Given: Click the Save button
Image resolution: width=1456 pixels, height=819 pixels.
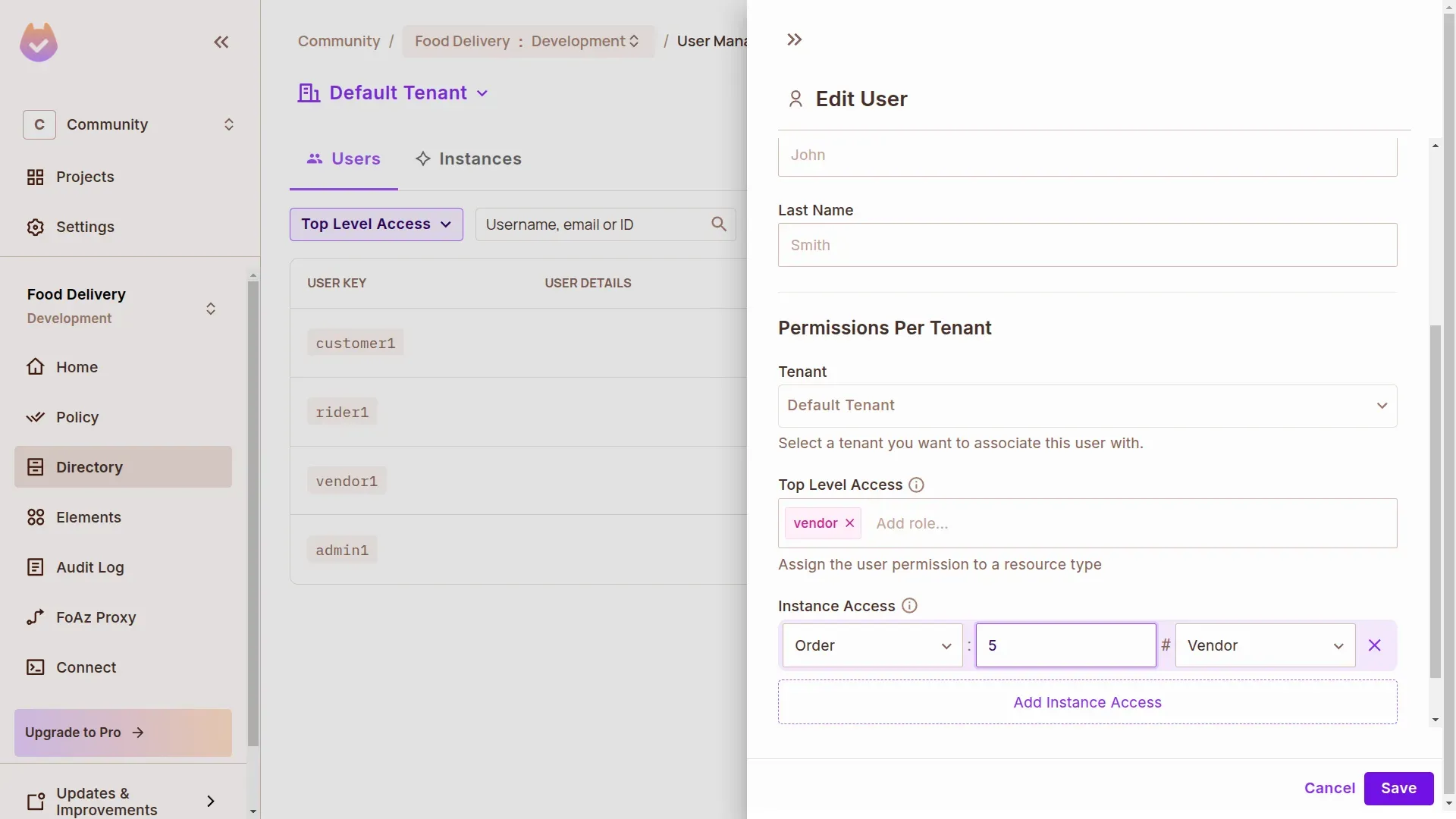Looking at the screenshot, I should pyautogui.click(x=1398, y=789).
